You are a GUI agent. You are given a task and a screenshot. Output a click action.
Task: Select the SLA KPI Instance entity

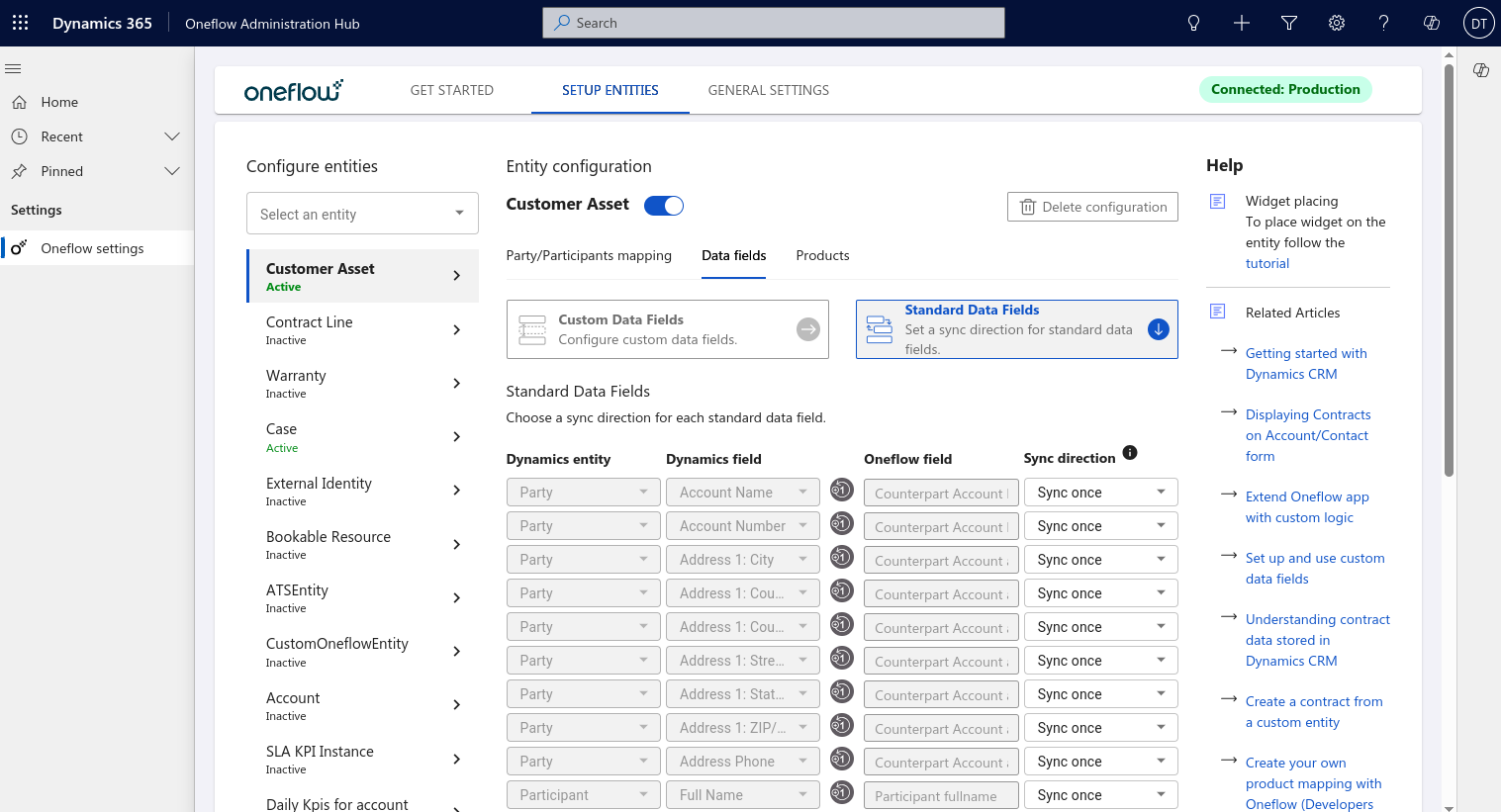click(363, 759)
